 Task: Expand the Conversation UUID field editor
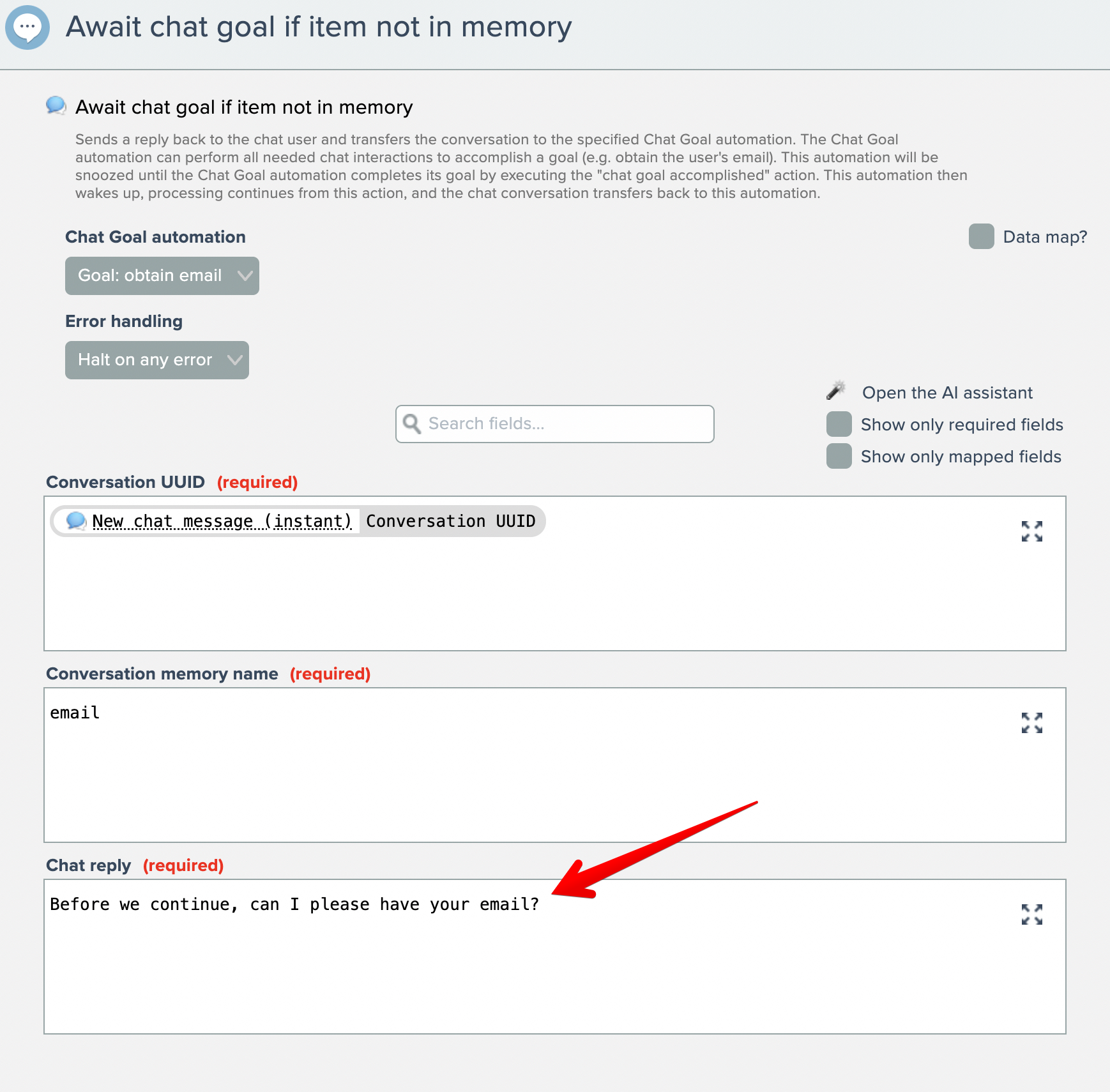[1031, 531]
